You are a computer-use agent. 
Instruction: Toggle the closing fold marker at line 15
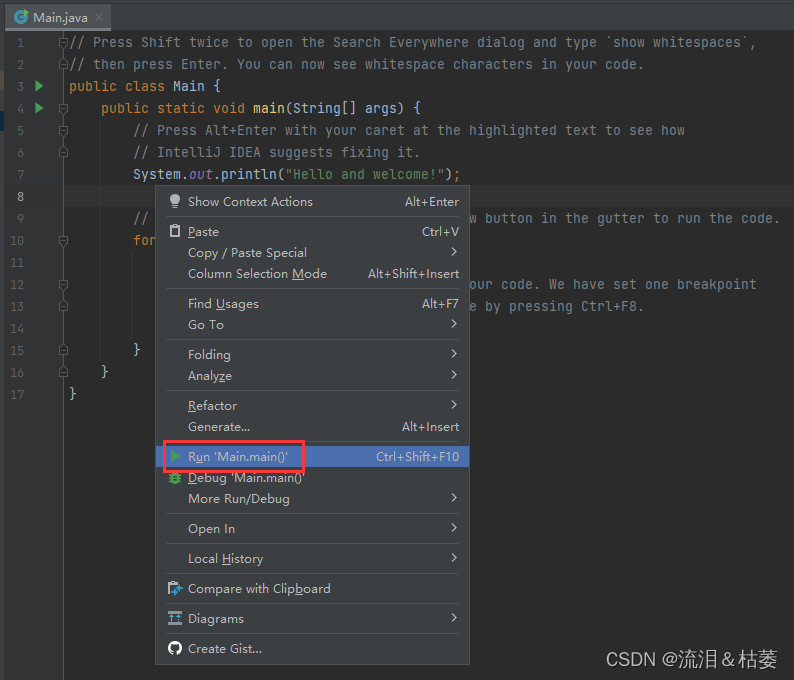63,350
